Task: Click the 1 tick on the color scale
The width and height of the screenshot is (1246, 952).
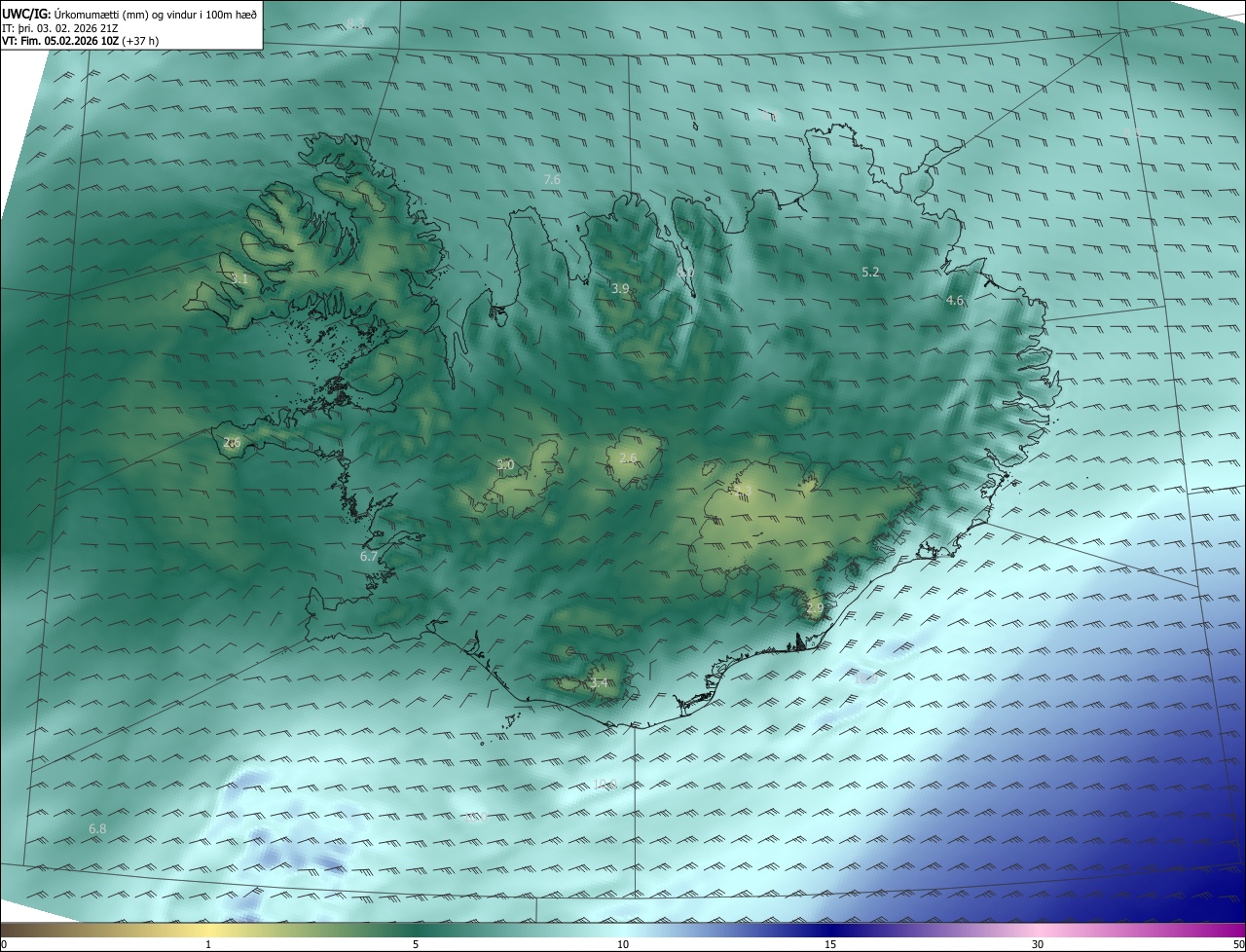Action: pos(208,944)
